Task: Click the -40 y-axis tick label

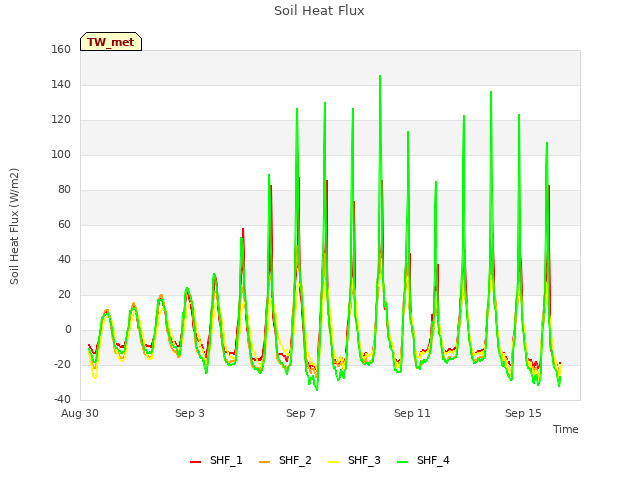Action: (62, 400)
